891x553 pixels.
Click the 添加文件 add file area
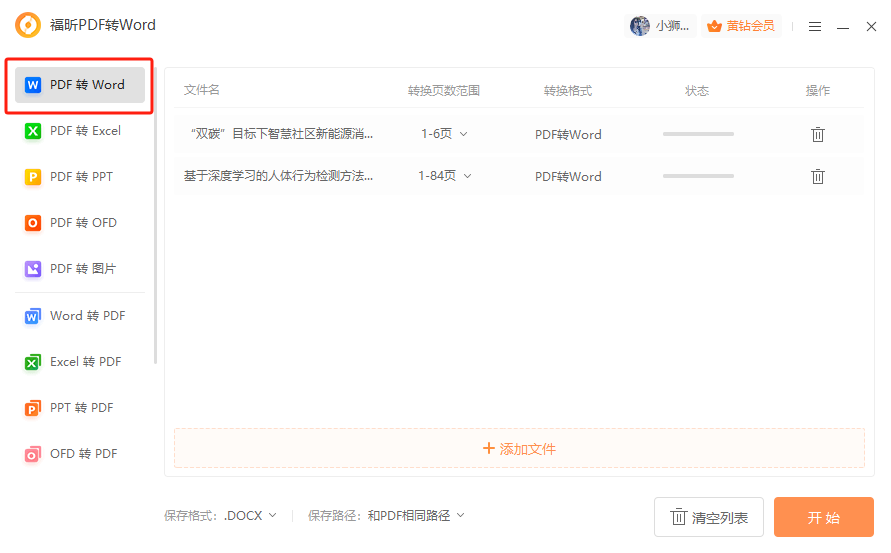[519, 448]
